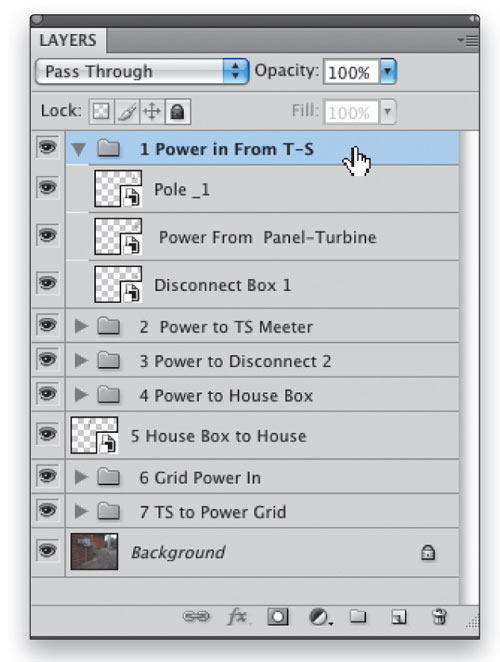This screenshot has height=662, width=500.
Task: Expand the 6 Grid Power In group
Action: point(81,477)
